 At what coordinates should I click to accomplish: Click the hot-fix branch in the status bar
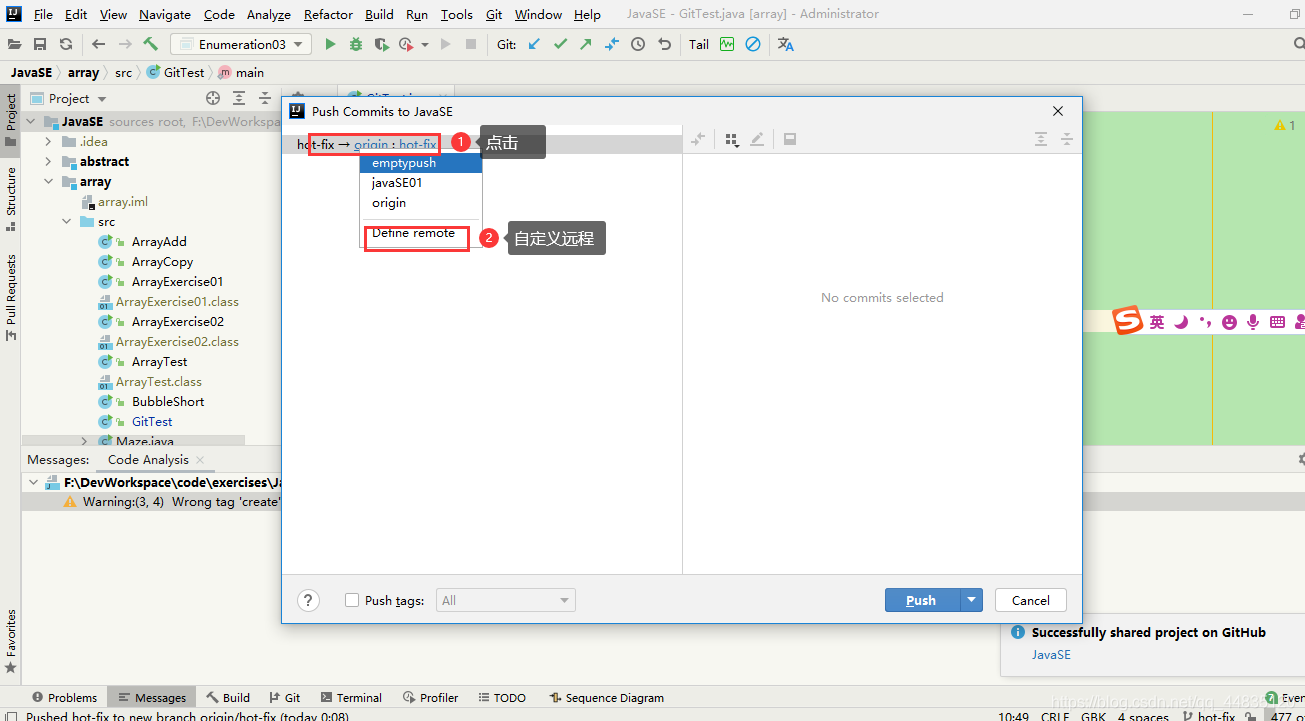click(x=1207, y=716)
